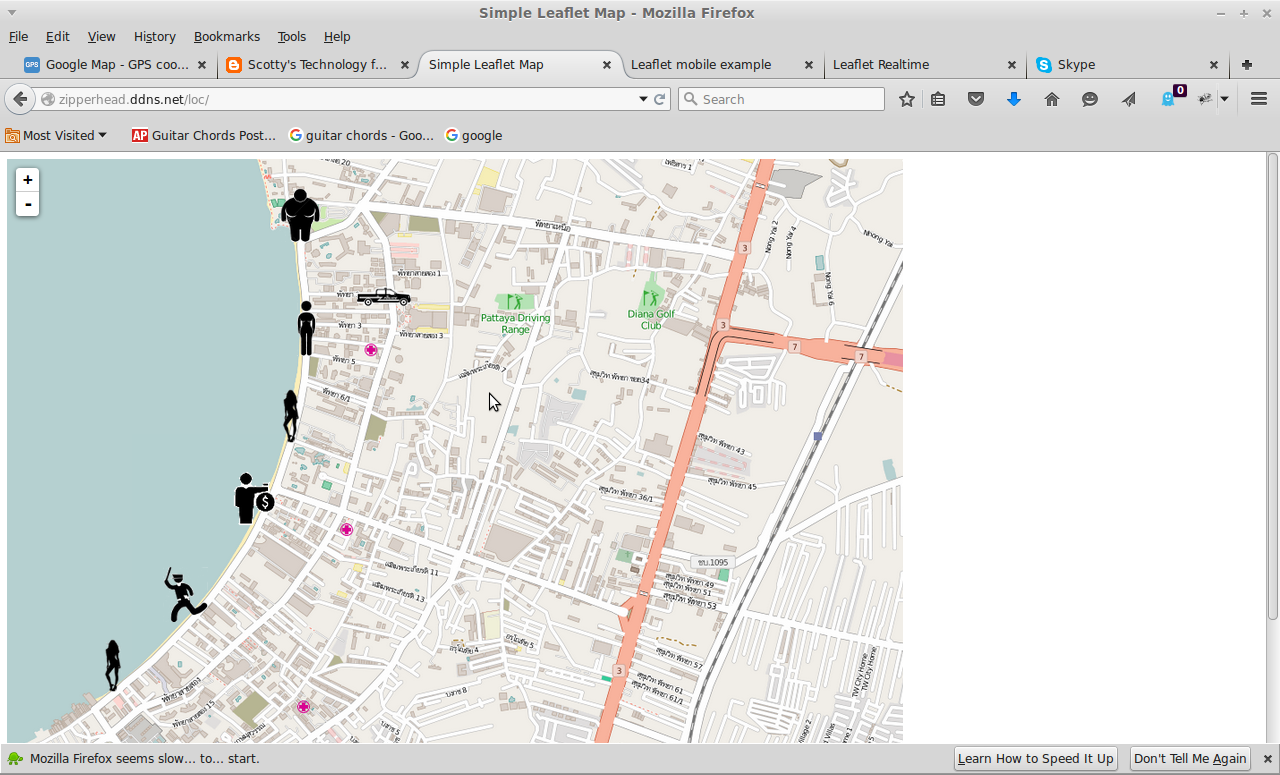Screen dimensions: 1280x775
Task: Zoom out the Leaflet map
Action: pyautogui.click(x=28, y=204)
